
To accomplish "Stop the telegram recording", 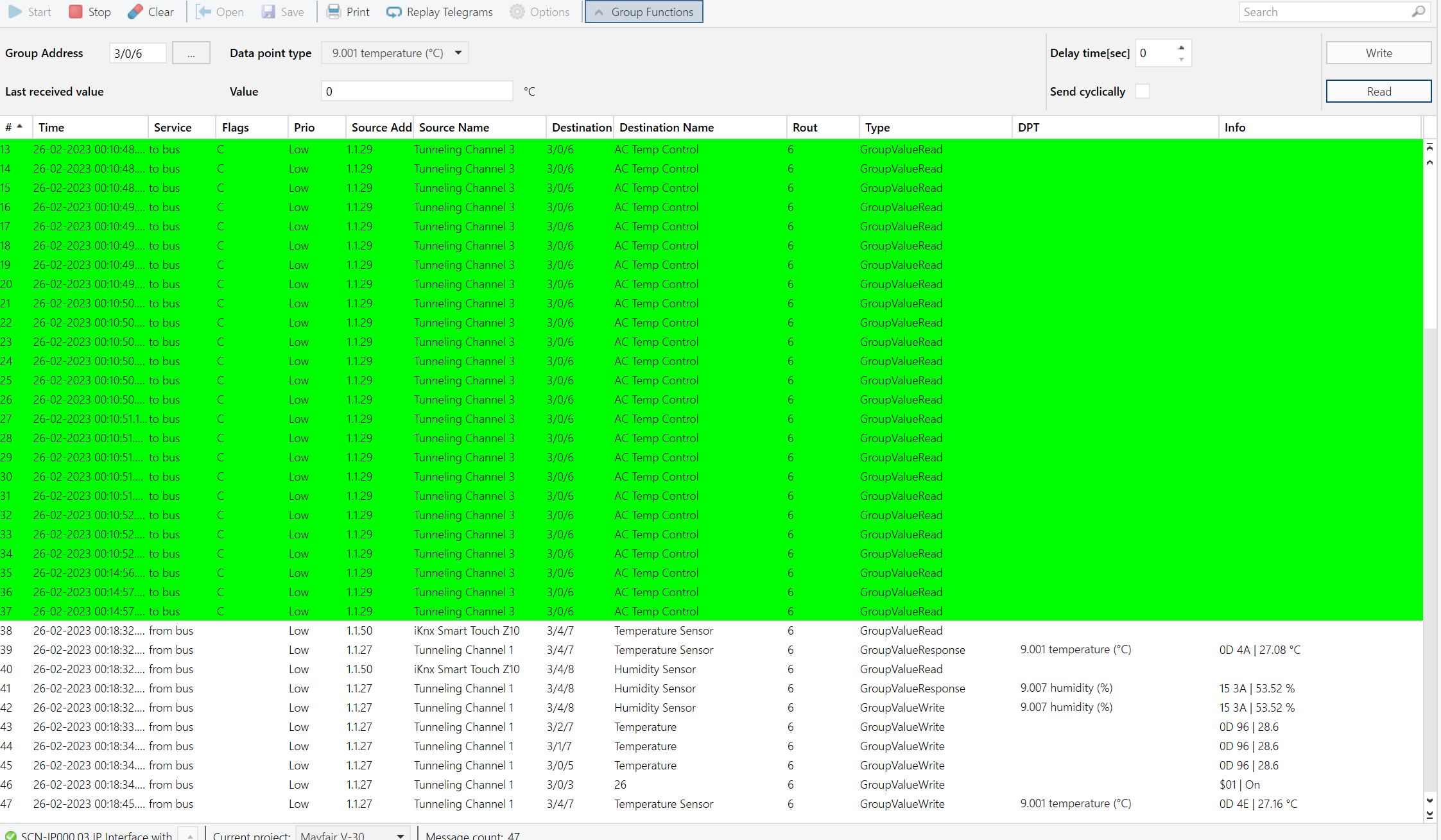I will coord(89,12).
